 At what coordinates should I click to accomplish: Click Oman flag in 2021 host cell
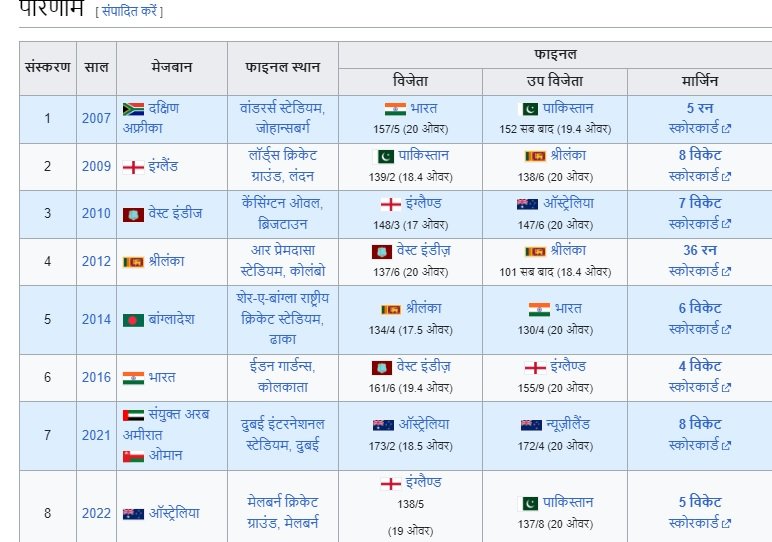(x=133, y=454)
